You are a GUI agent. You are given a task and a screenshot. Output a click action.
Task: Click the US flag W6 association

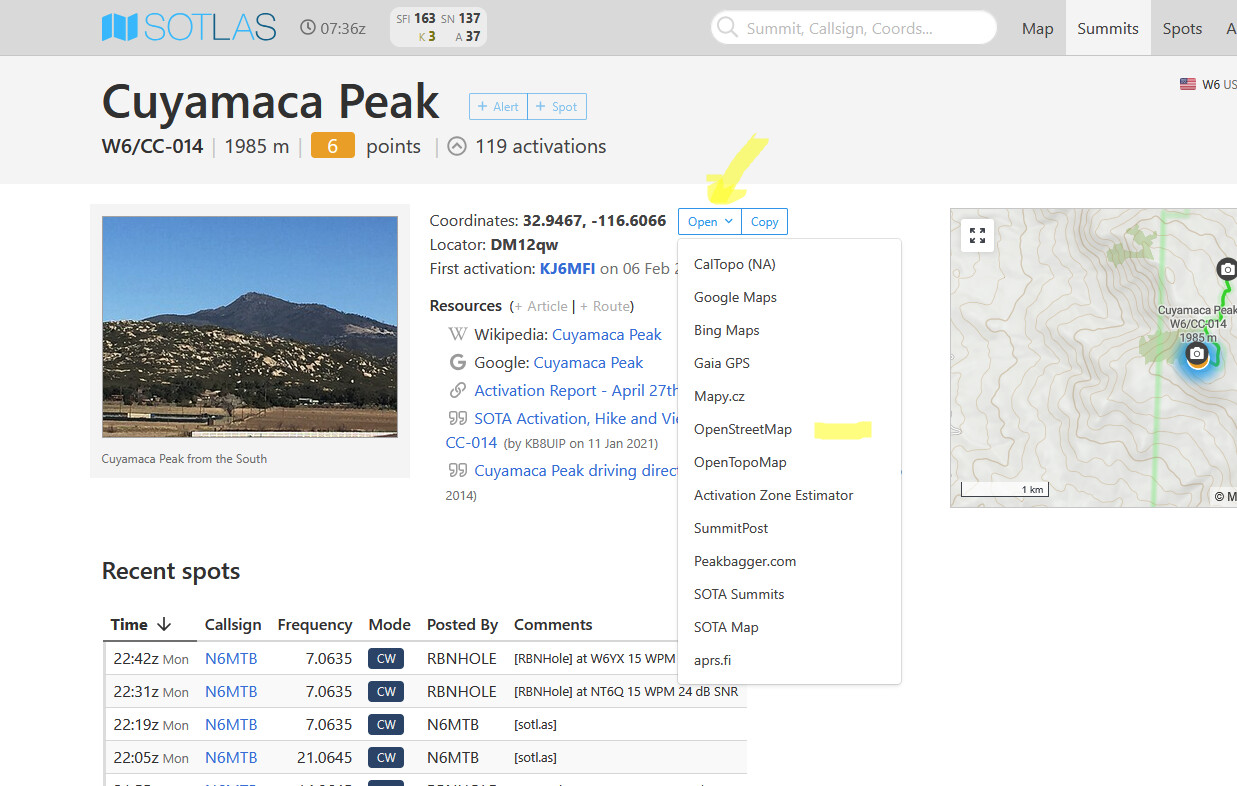coord(1187,84)
